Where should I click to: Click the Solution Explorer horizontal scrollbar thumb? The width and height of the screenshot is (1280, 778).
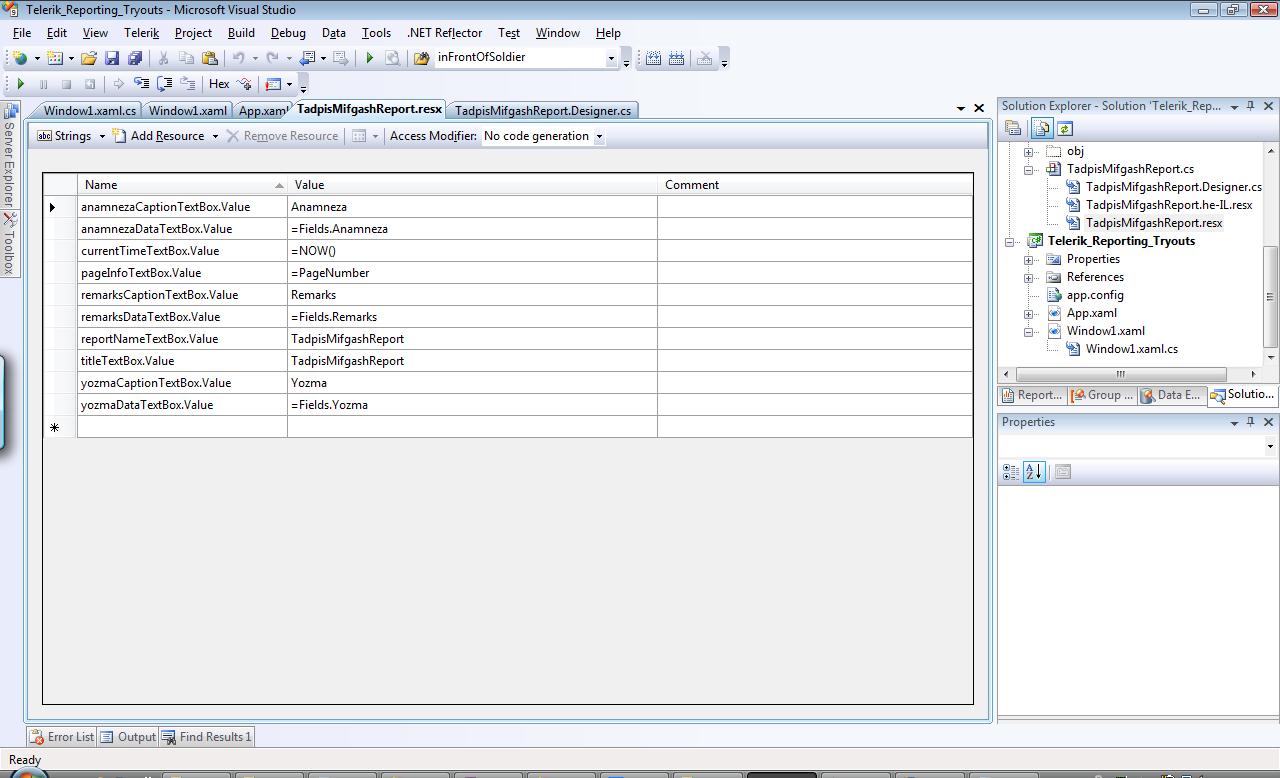tap(1120, 374)
